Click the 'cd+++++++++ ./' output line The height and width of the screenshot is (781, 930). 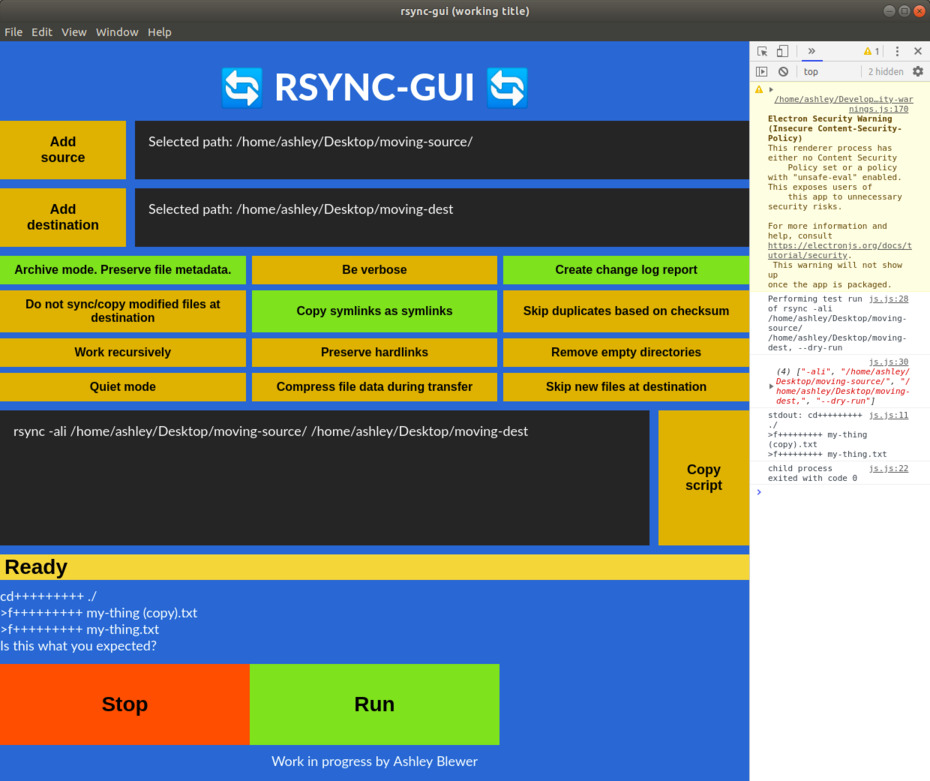[48, 596]
